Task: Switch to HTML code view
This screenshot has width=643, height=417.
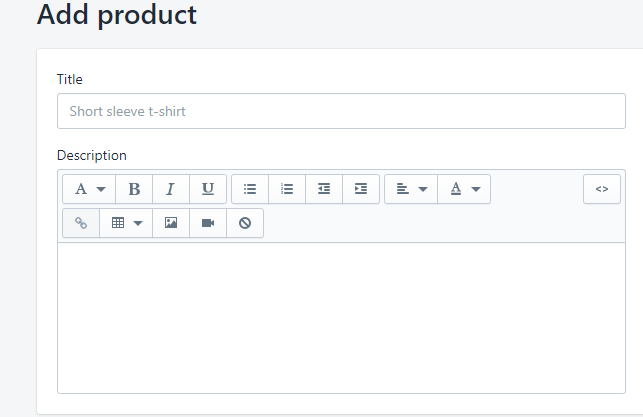Action: coord(601,189)
